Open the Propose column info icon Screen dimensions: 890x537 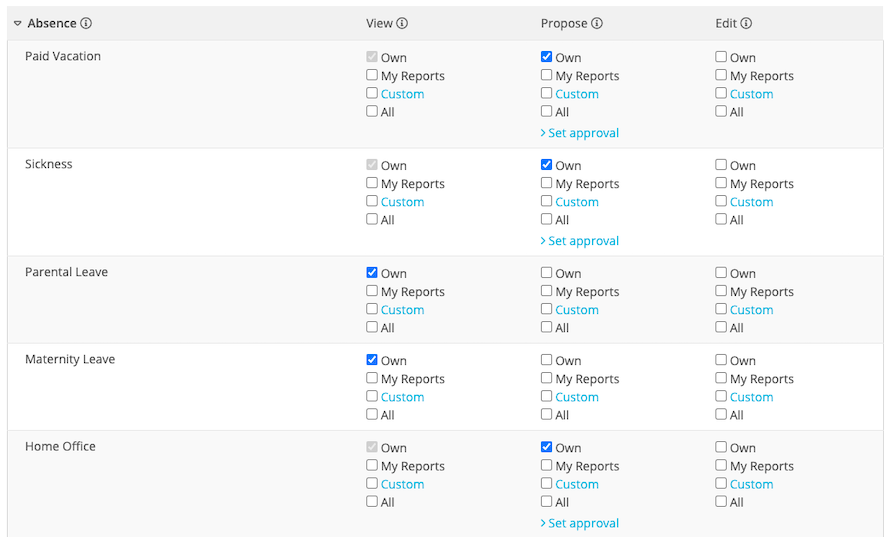[x=597, y=23]
